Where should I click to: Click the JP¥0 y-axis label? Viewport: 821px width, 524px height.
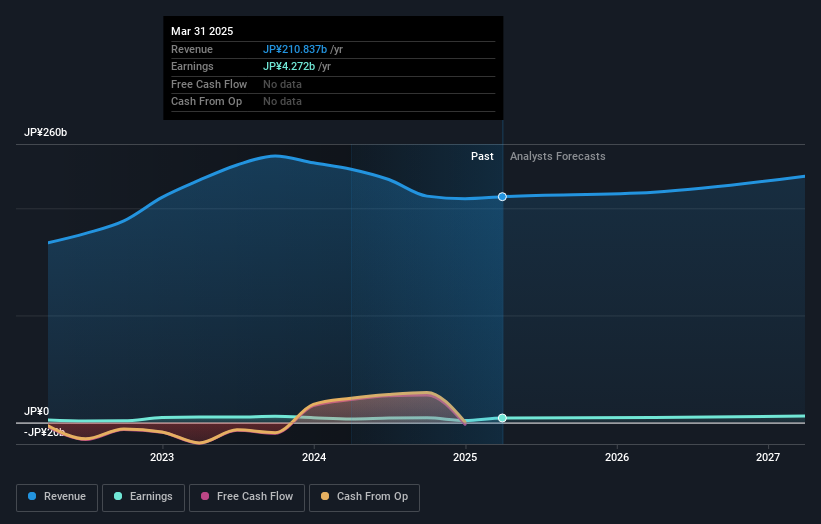pyautogui.click(x=37, y=411)
